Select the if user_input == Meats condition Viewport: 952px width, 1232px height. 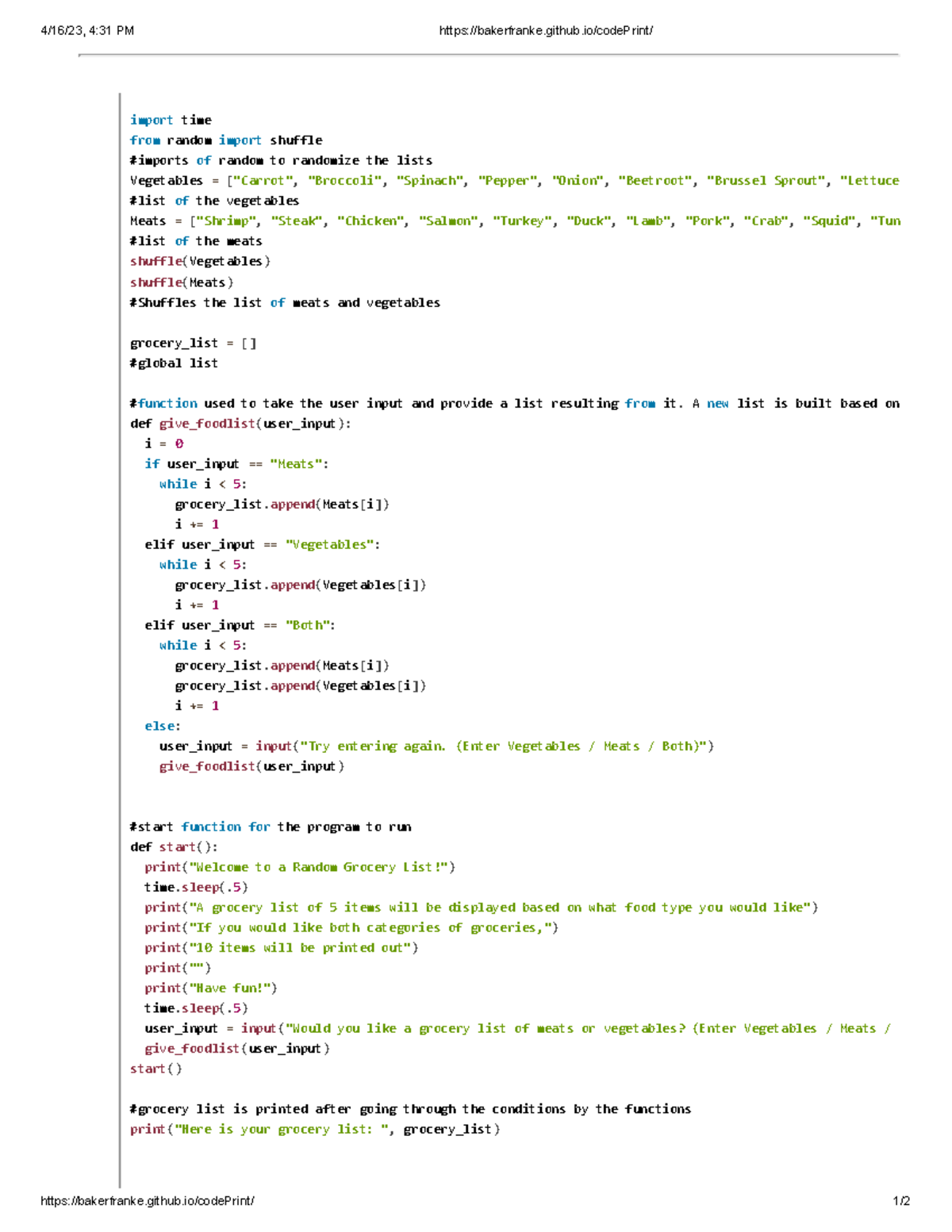238,463
